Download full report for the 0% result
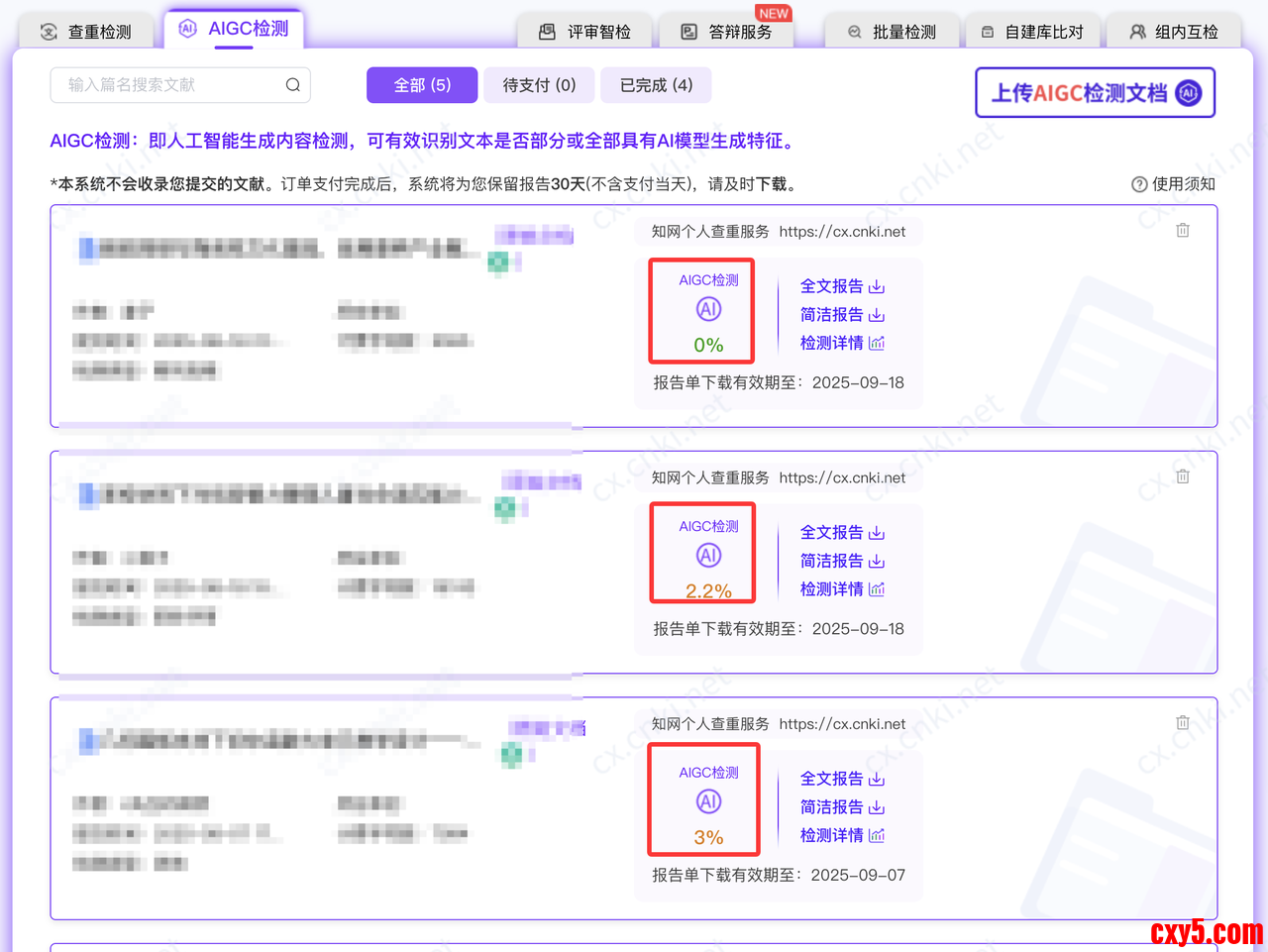This screenshot has height=952, width=1268. coord(841,286)
